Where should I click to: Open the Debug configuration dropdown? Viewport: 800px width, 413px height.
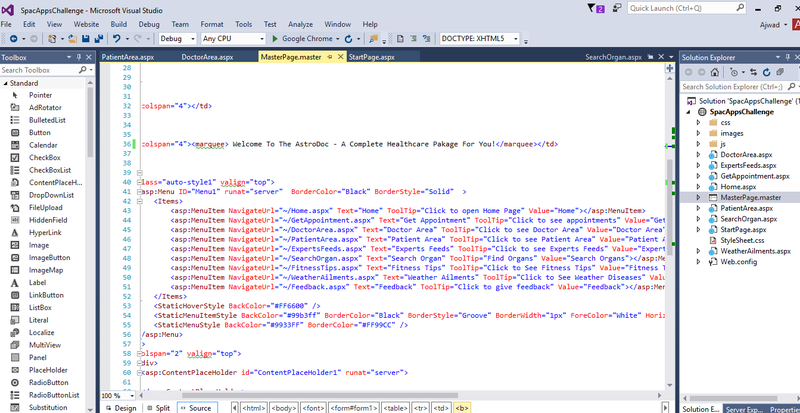[x=178, y=39]
